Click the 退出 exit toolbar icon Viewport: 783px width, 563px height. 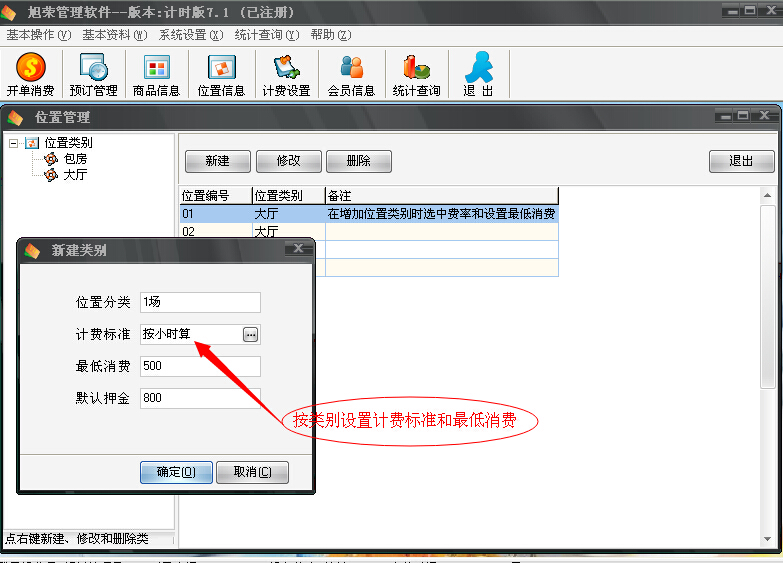pyautogui.click(x=478, y=74)
